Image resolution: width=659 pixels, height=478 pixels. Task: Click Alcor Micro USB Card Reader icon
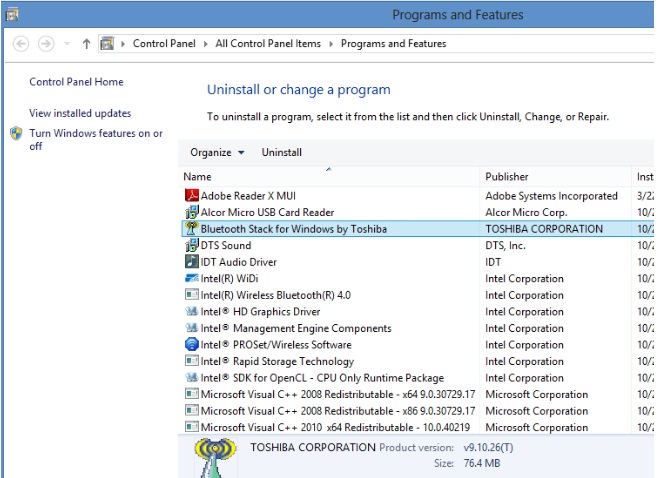click(x=192, y=212)
